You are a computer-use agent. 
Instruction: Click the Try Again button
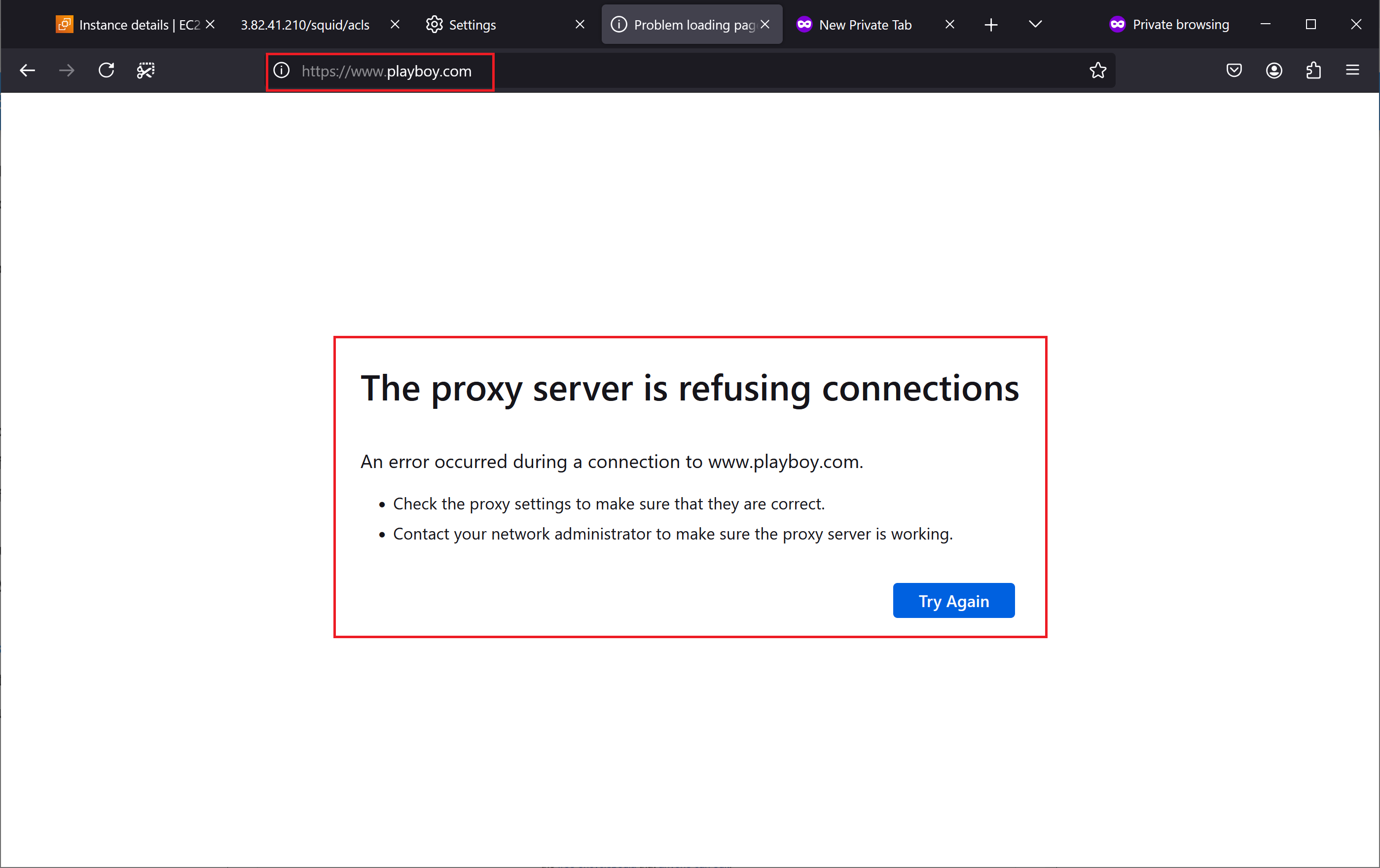pyautogui.click(x=954, y=600)
